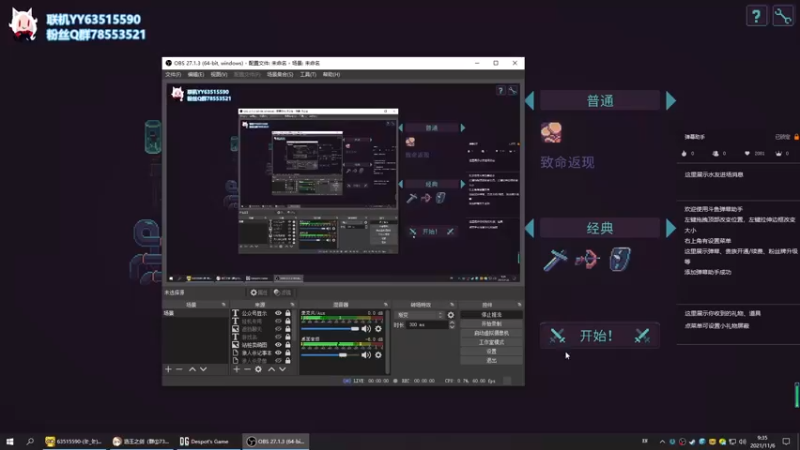This screenshot has width=800, height=450.
Task: Pop out the audio mixer dock panel
Action: (x=385, y=305)
